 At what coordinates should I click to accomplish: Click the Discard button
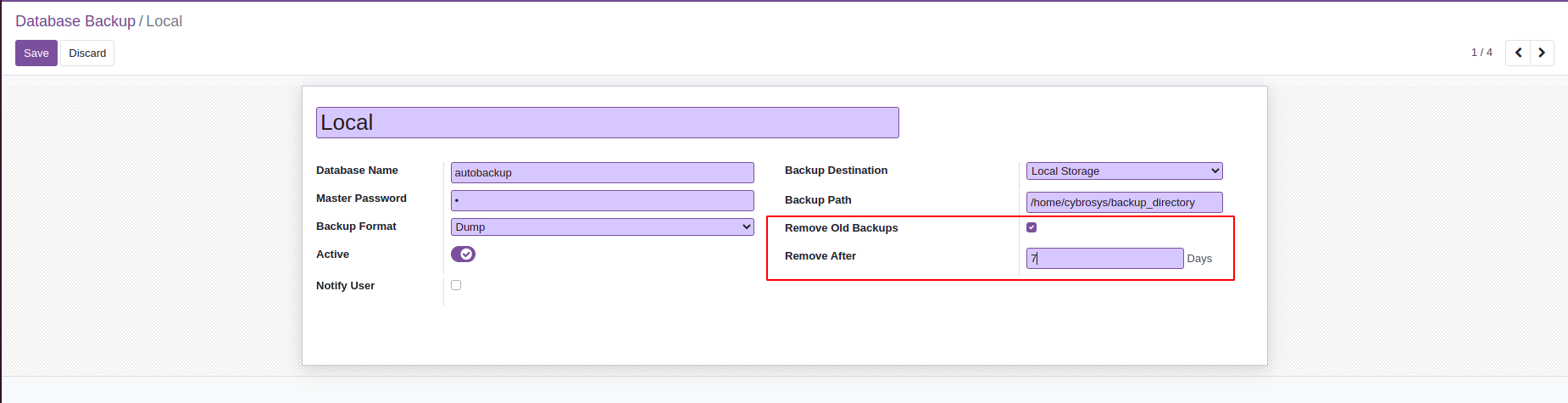pos(87,53)
